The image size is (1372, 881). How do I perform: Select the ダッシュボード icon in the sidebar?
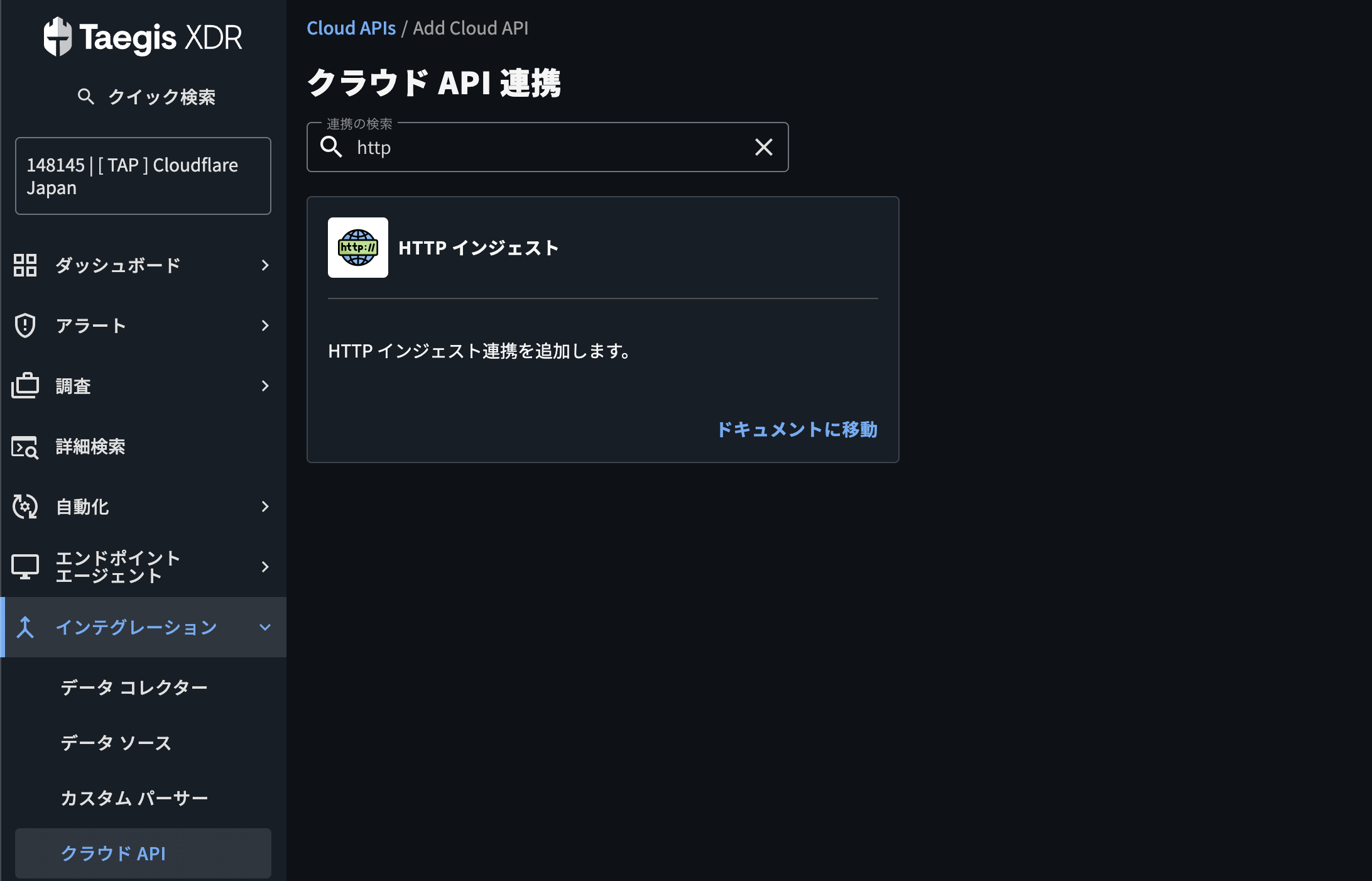(x=26, y=265)
